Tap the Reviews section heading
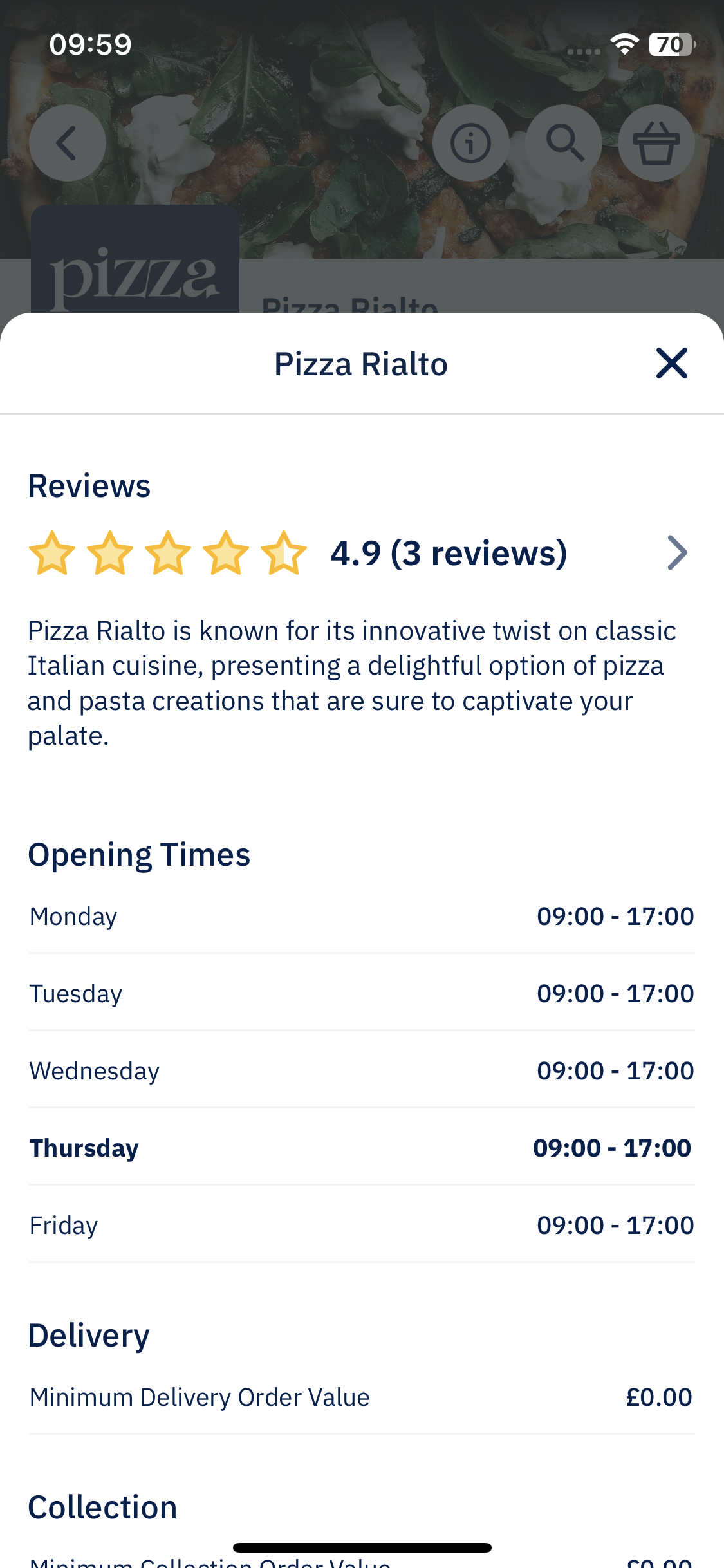This screenshot has width=724, height=1568. (x=89, y=485)
